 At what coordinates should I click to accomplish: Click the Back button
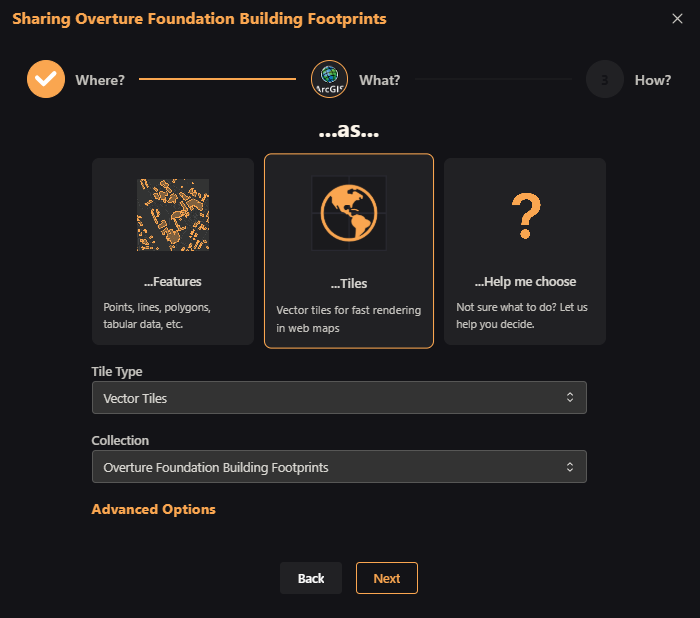coord(311,578)
